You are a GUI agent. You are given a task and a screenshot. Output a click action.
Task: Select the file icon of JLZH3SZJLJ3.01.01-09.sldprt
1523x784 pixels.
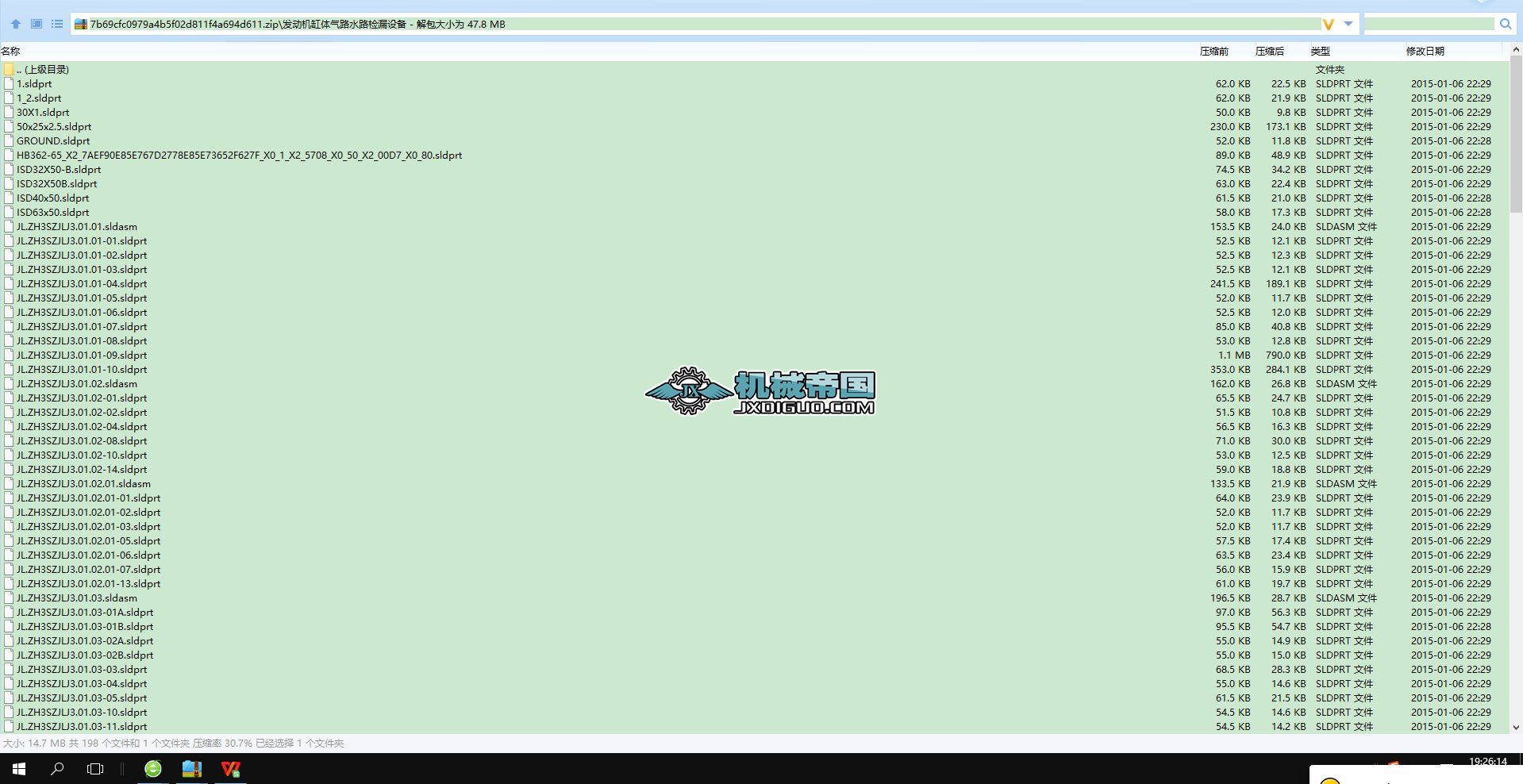[9, 355]
